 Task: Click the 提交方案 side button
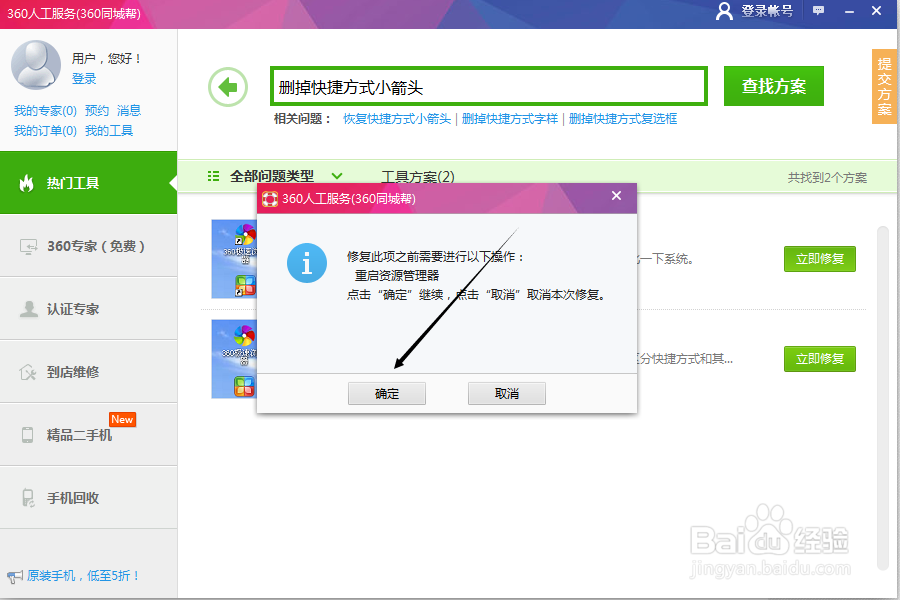pyautogui.click(x=882, y=88)
